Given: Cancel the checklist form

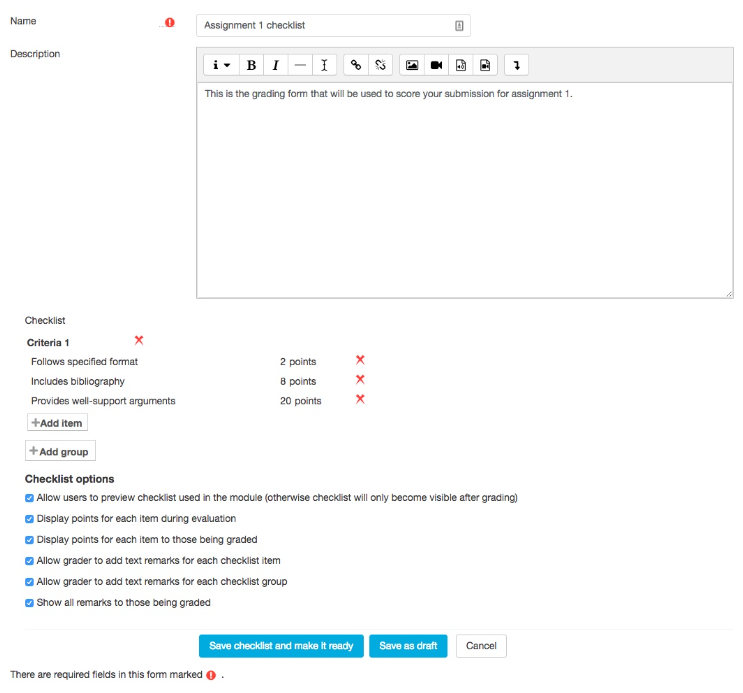Looking at the screenshot, I should coord(481,646).
